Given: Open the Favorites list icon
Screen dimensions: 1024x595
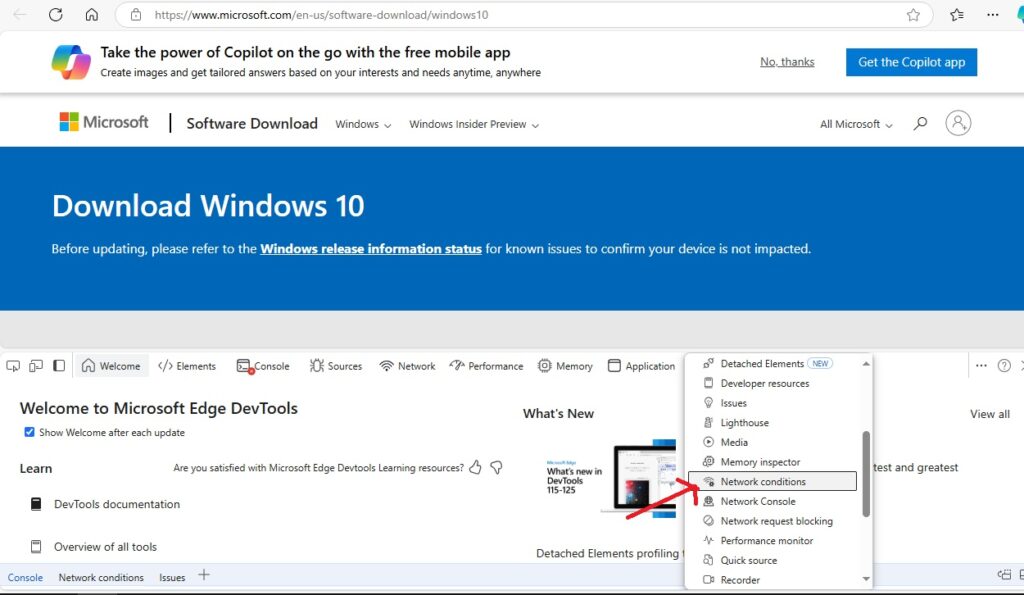Looking at the screenshot, I should click(x=957, y=14).
